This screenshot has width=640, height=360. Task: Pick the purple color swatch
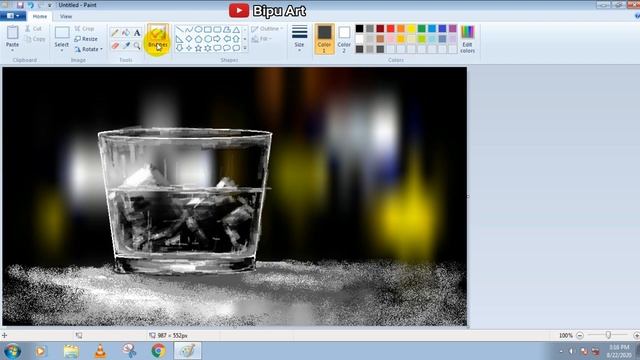point(452,28)
